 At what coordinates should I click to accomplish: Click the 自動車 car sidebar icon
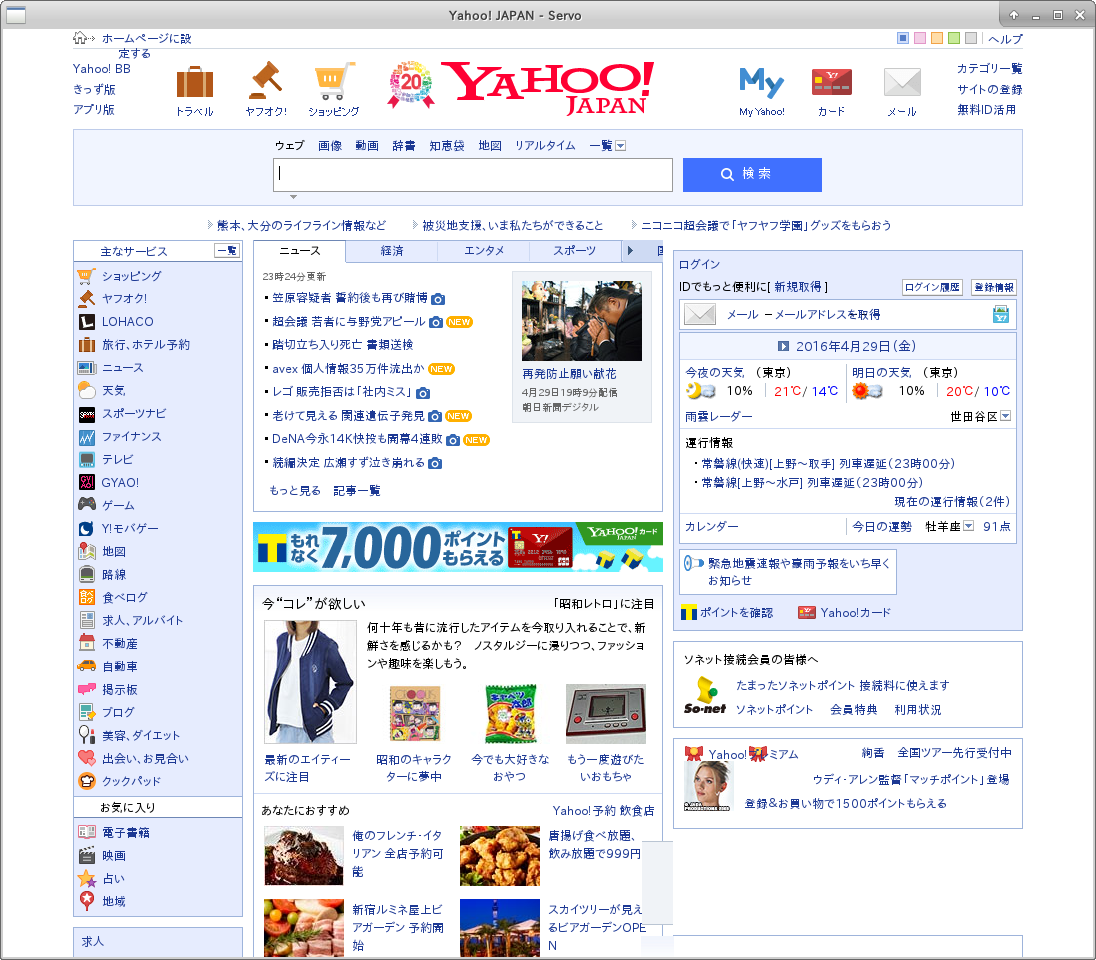click(87, 666)
